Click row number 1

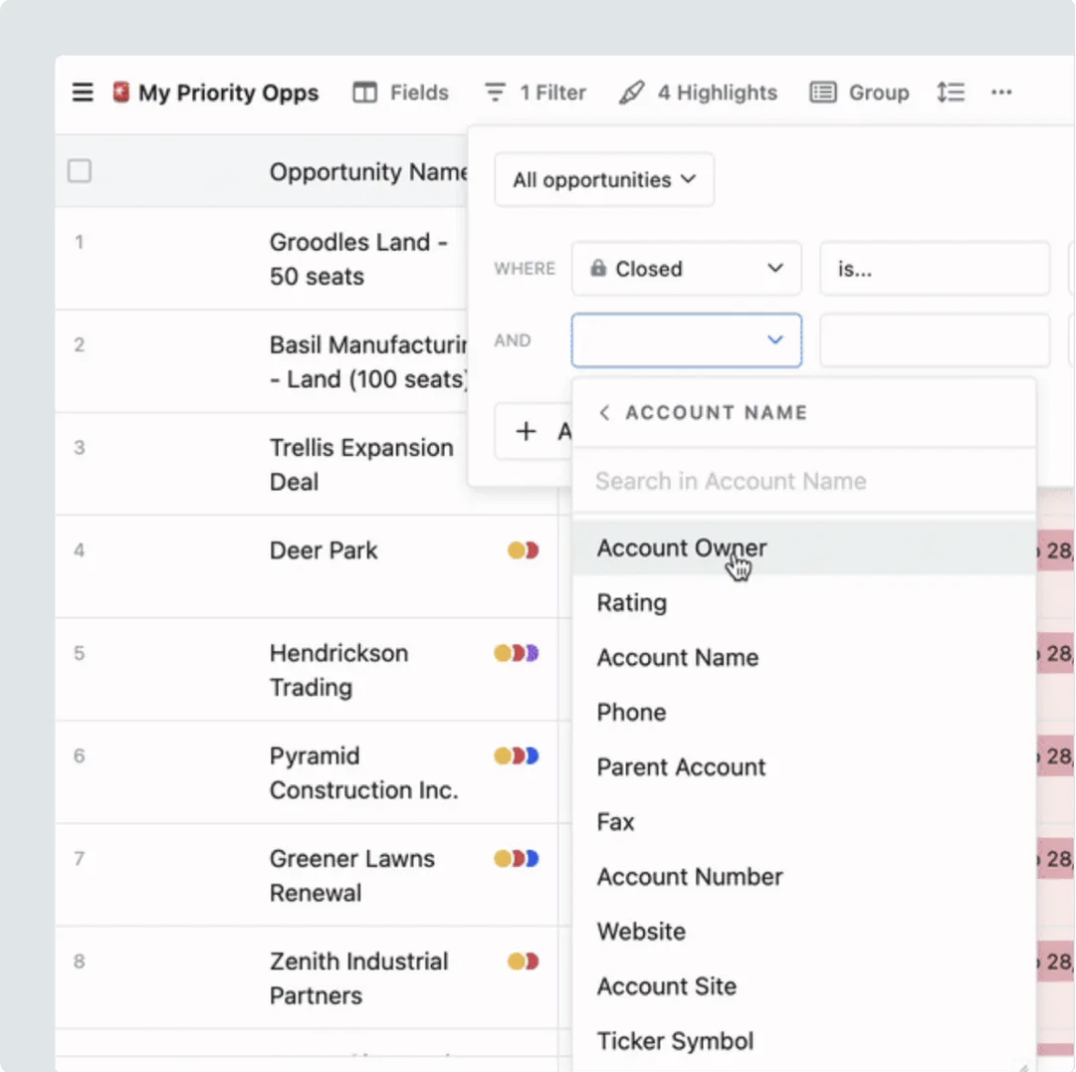point(79,242)
